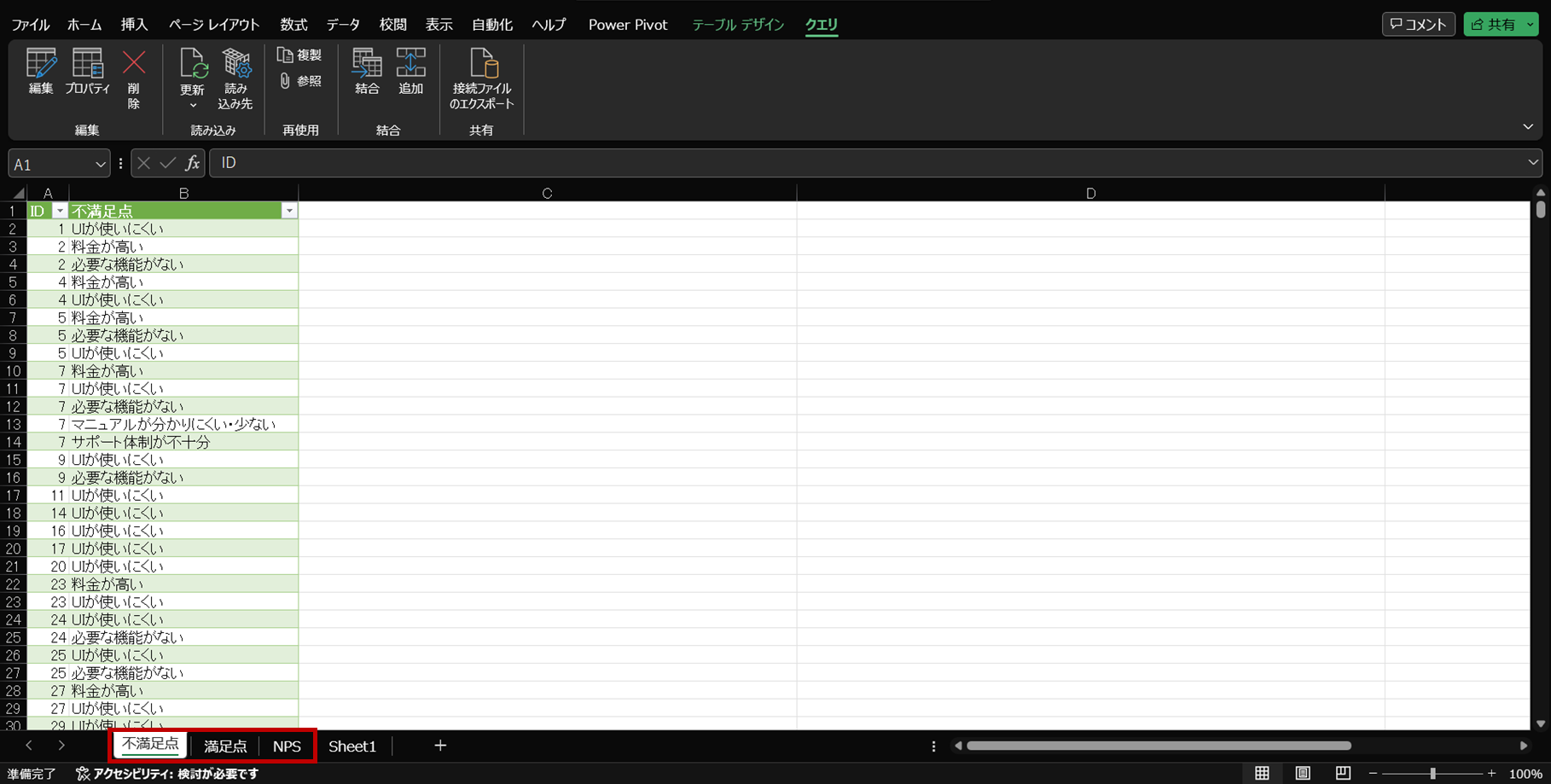Open the ID column filter dropdown
Screen dimensions: 1551x784
coord(60,211)
